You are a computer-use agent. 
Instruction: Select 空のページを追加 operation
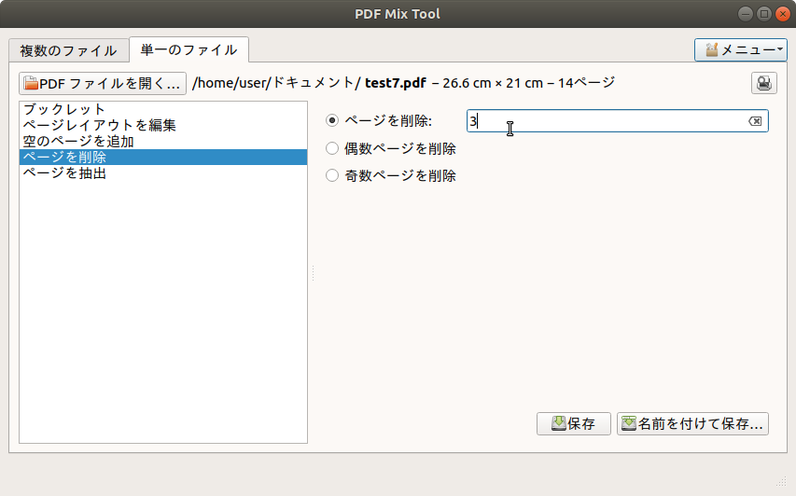click(x=163, y=141)
